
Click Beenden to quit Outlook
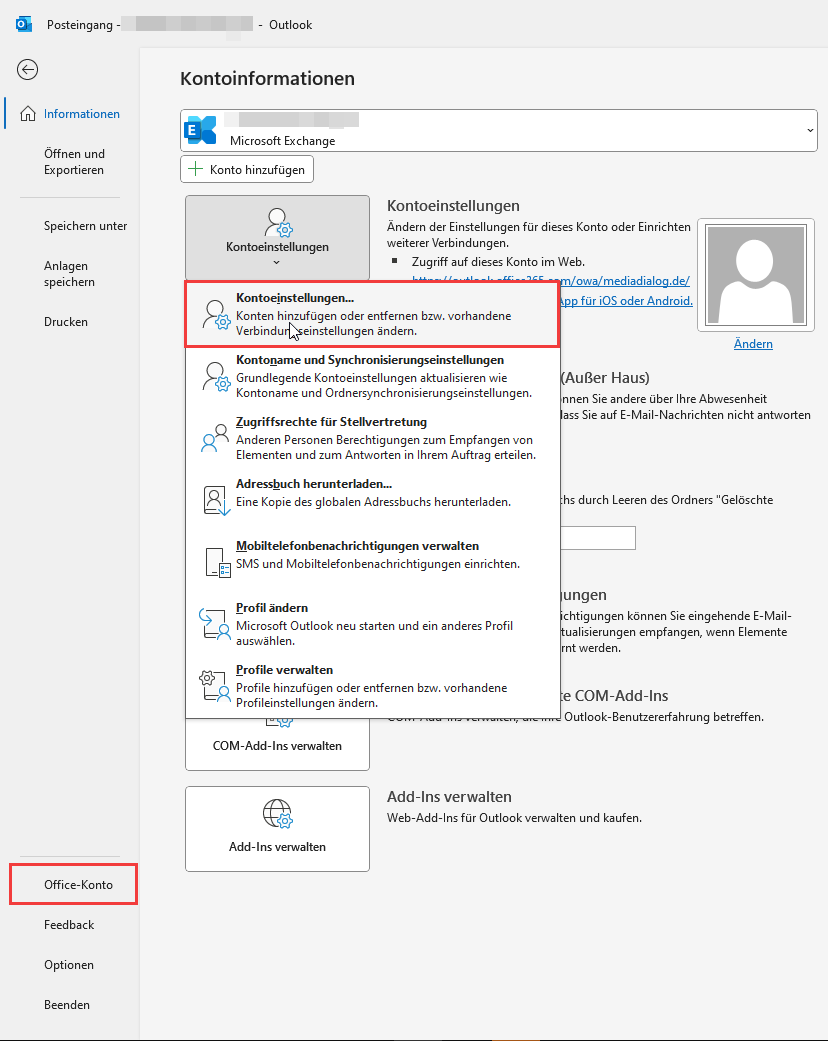pyautogui.click(x=66, y=1004)
